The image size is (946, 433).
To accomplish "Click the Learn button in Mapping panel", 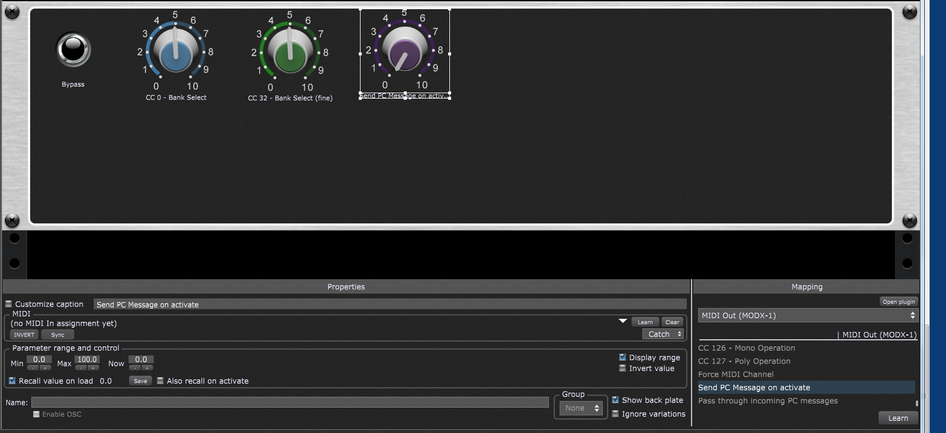I will tap(897, 418).
